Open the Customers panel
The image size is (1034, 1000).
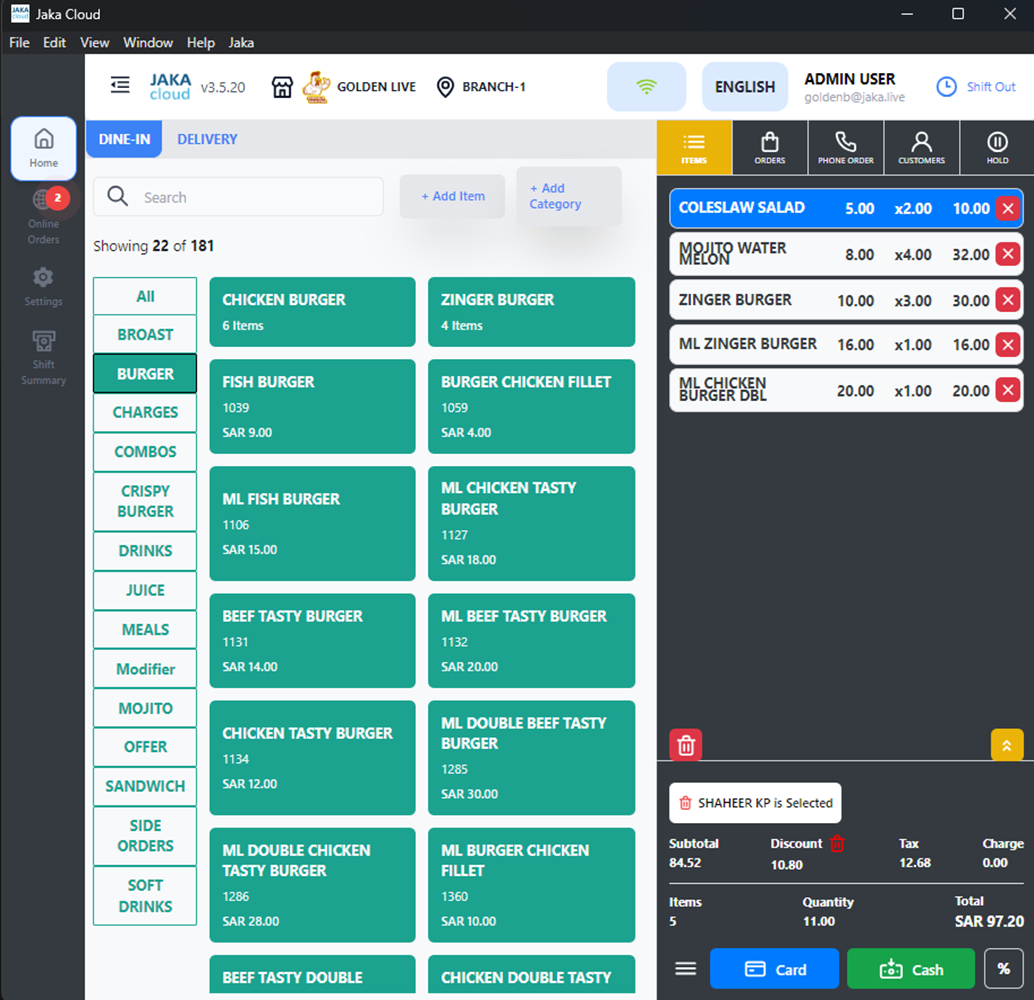[x=921, y=148]
